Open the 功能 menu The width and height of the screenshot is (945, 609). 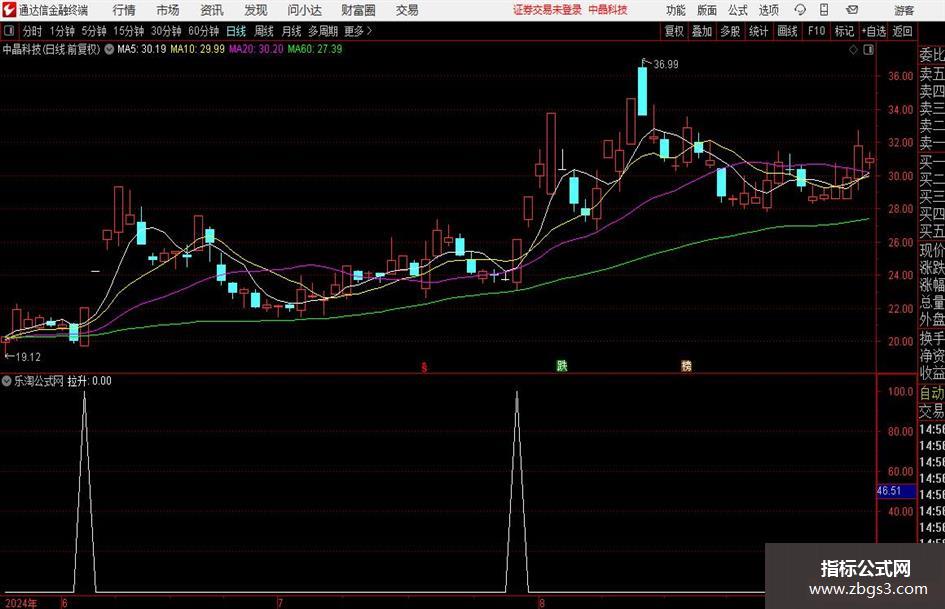point(676,10)
